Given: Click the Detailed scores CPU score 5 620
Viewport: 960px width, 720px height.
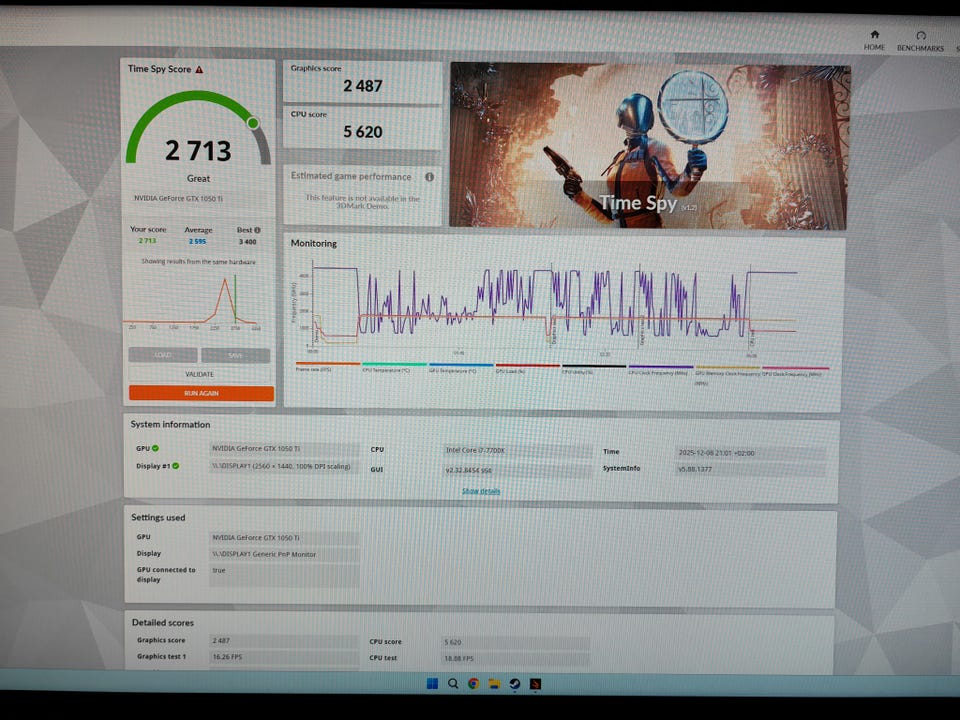Looking at the screenshot, I should 516,642.
